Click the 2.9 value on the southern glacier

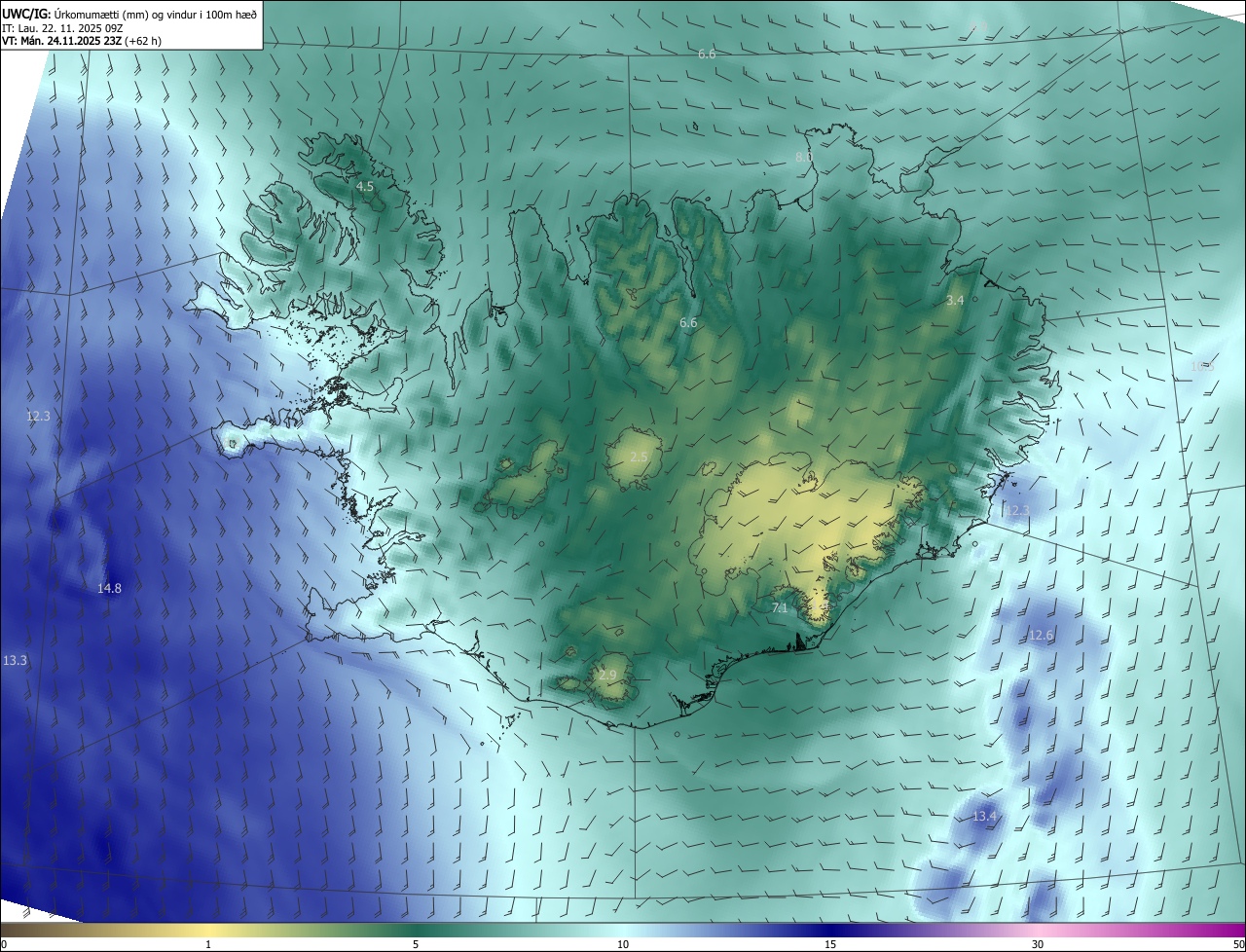point(607,676)
